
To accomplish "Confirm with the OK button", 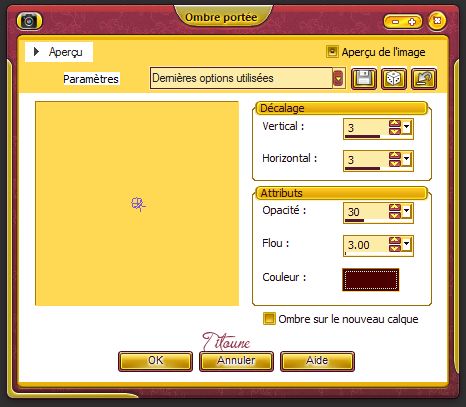I will click(155, 361).
